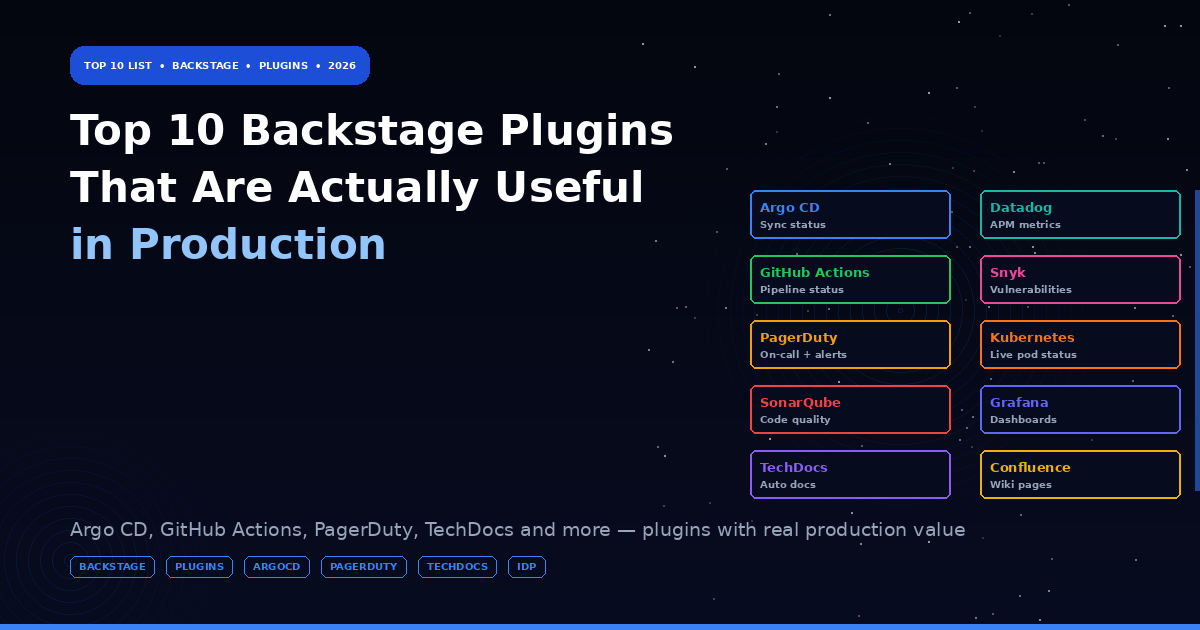Open the PAGERDUTY tag chip
Screen dimensions: 1200x630
pos(364,567)
